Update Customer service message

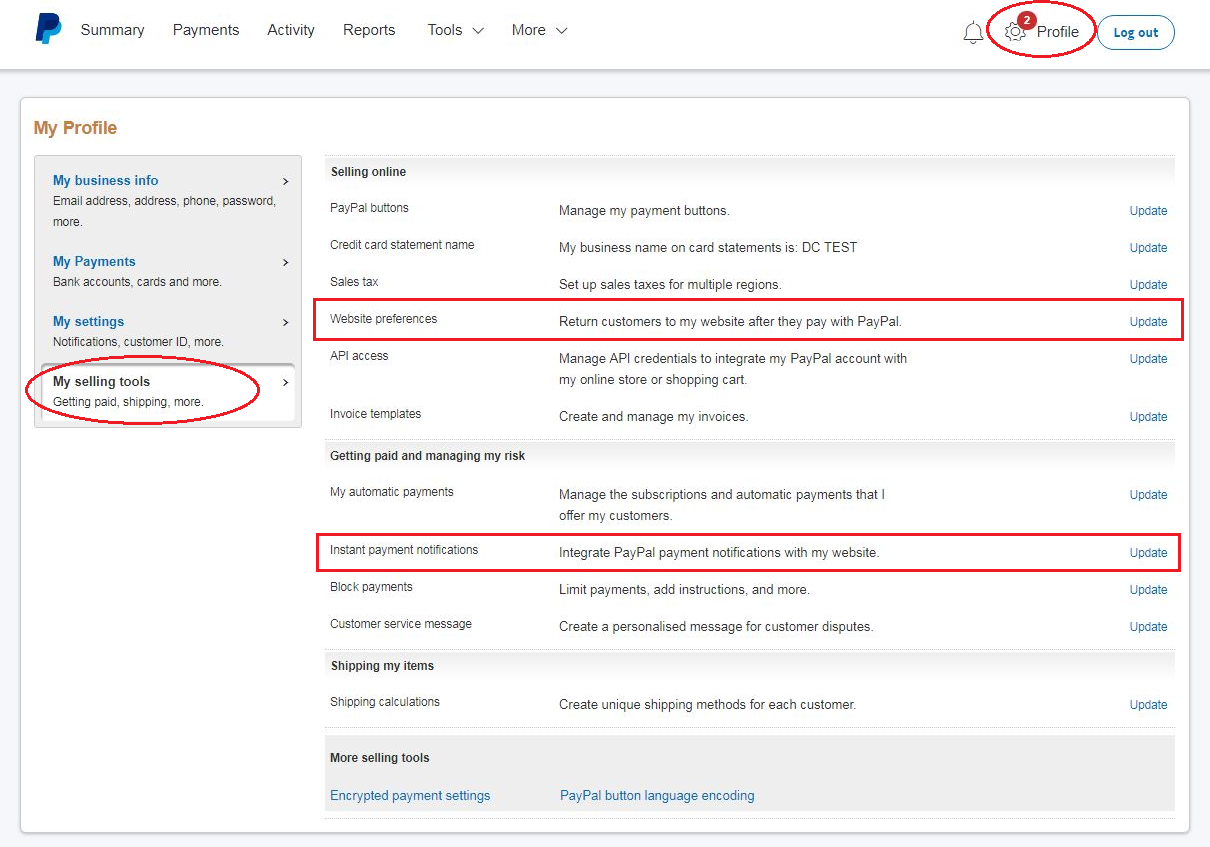point(1148,627)
